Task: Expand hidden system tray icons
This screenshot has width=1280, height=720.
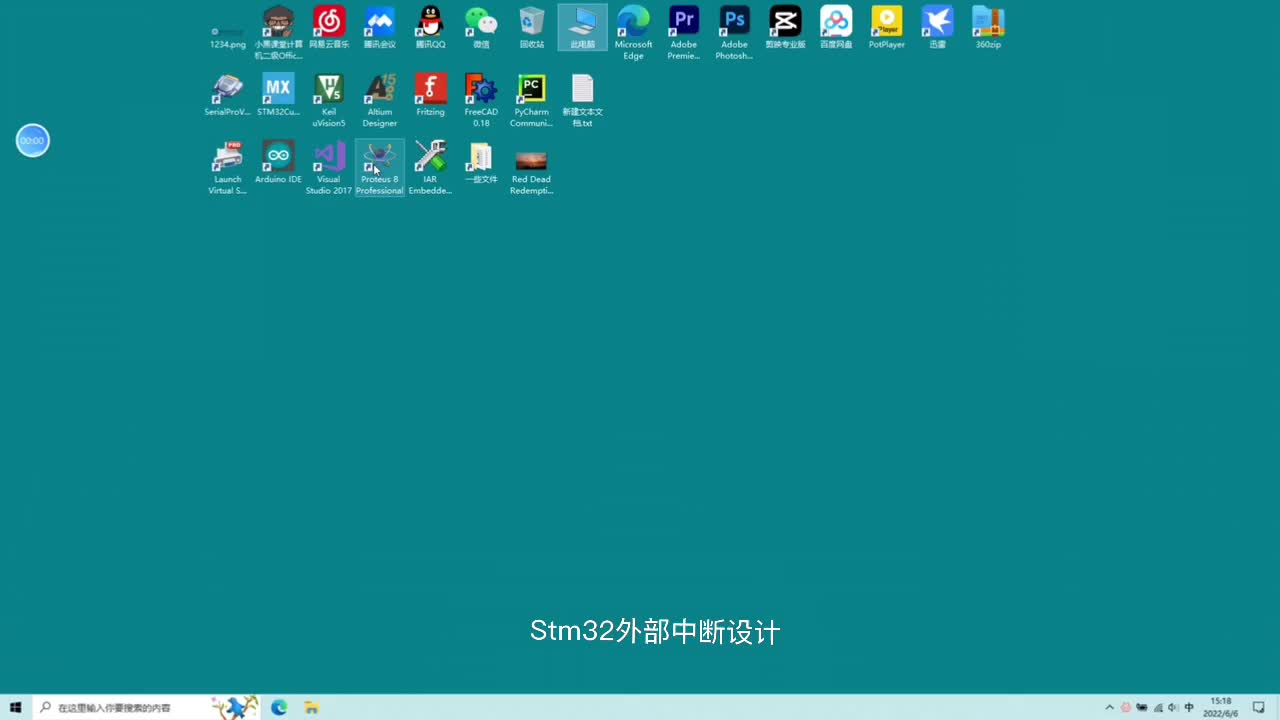Action: click(x=1109, y=707)
